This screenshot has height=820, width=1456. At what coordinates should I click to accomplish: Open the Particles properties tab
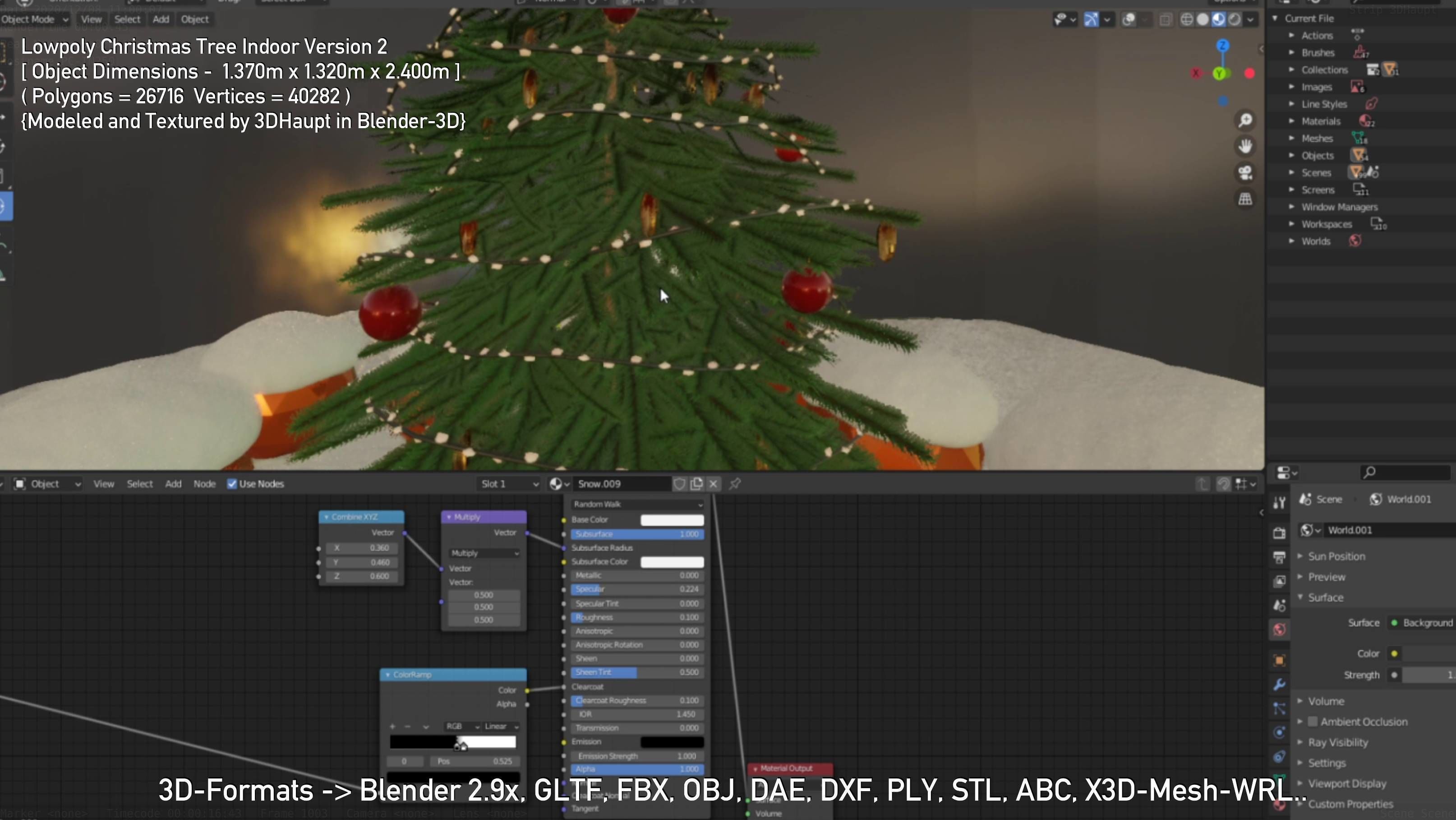click(1279, 709)
